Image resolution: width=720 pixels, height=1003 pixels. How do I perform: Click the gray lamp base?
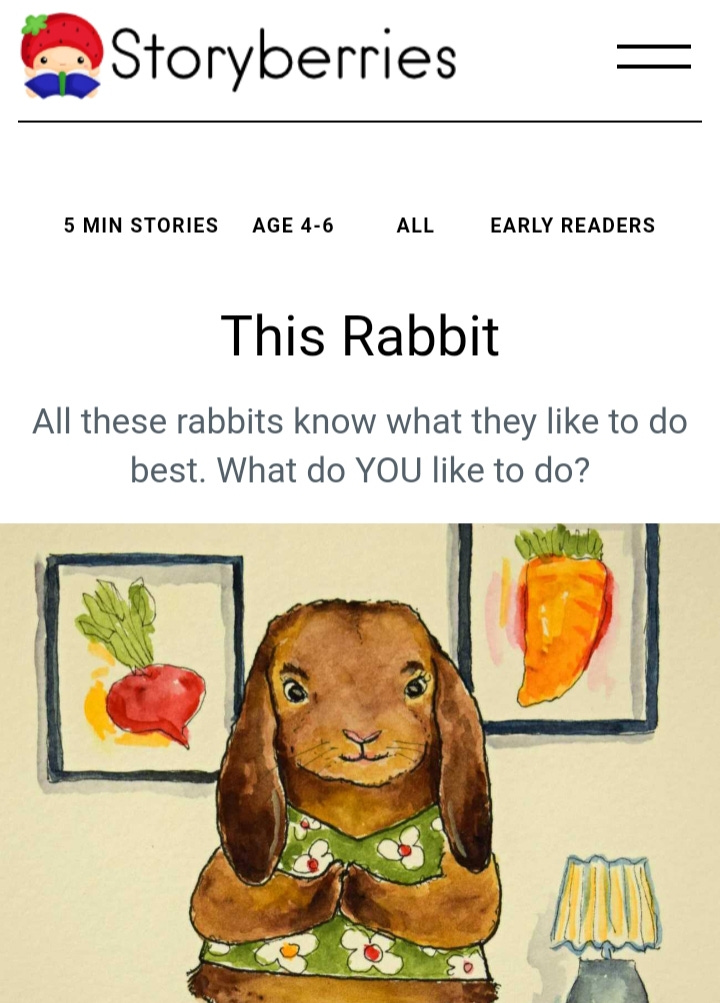coord(604,979)
